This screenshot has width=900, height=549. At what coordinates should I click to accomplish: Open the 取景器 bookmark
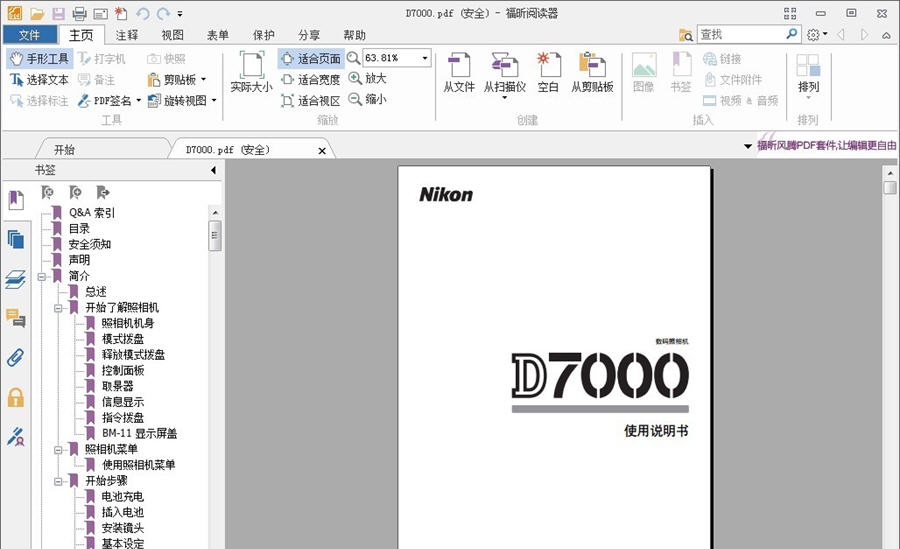(118, 386)
